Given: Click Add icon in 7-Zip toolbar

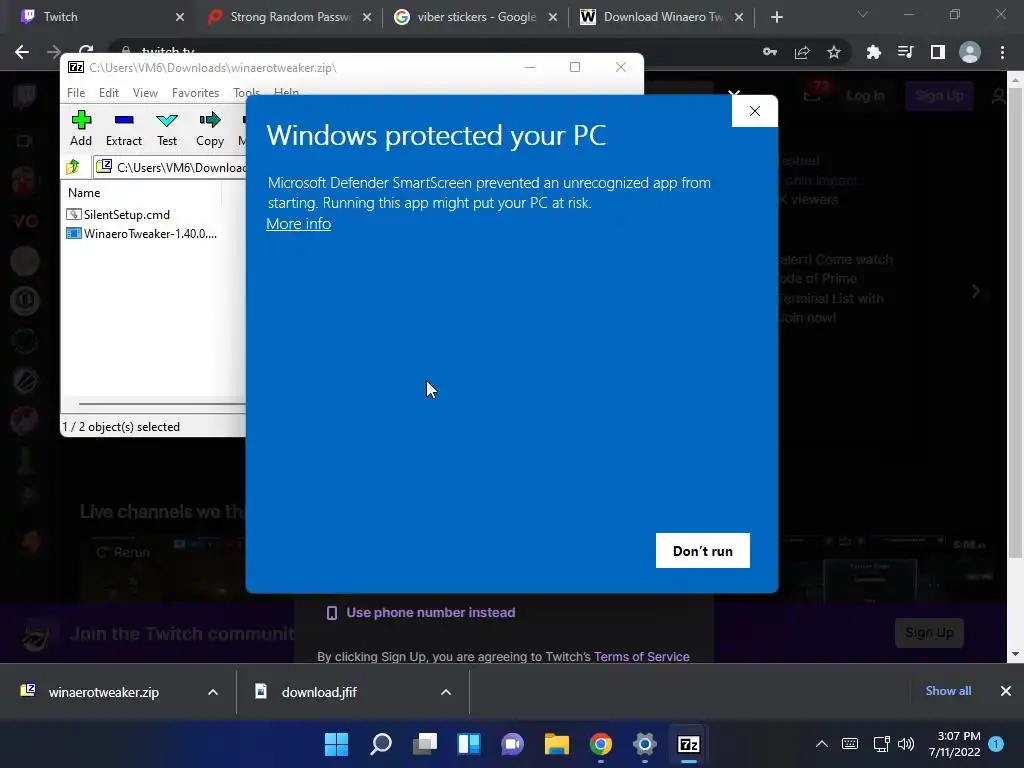Looking at the screenshot, I should pyautogui.click(x=81, y=128).
